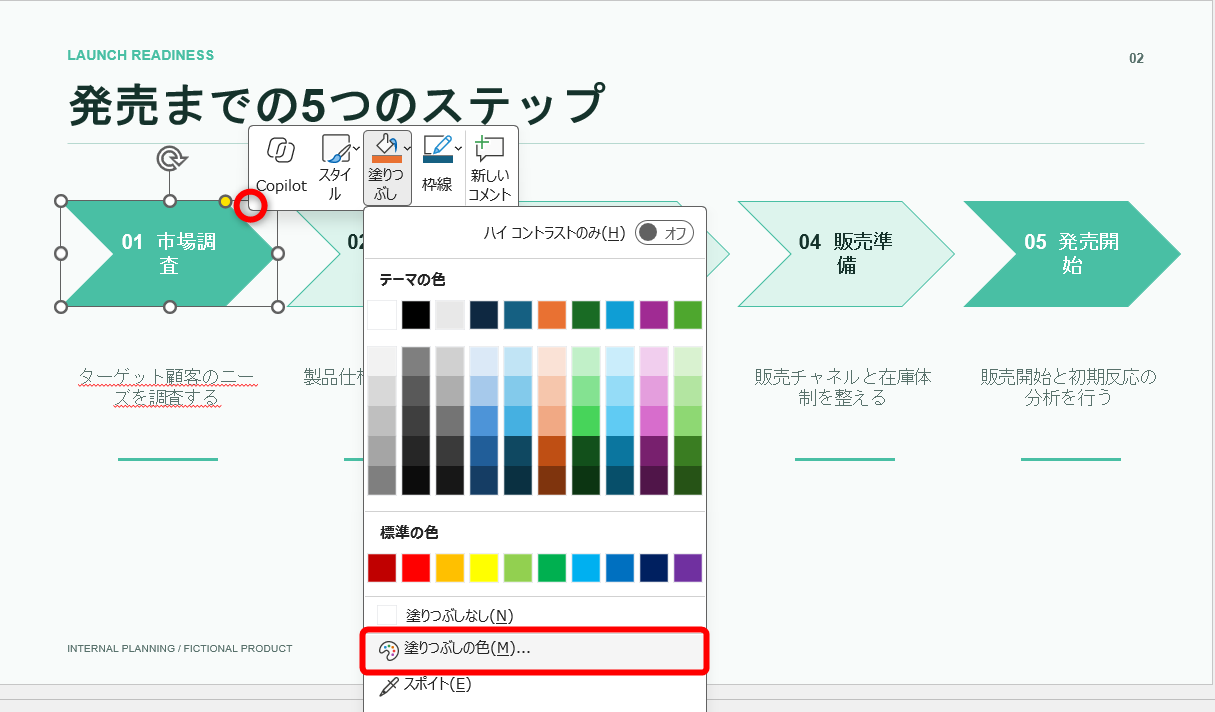Image resolution: width=1215 pixels, height=712 pixels.
Task: Click the INTERNAL PLANNING / FICTIONAL PRODUCT footer
Action: coord(180,649)
